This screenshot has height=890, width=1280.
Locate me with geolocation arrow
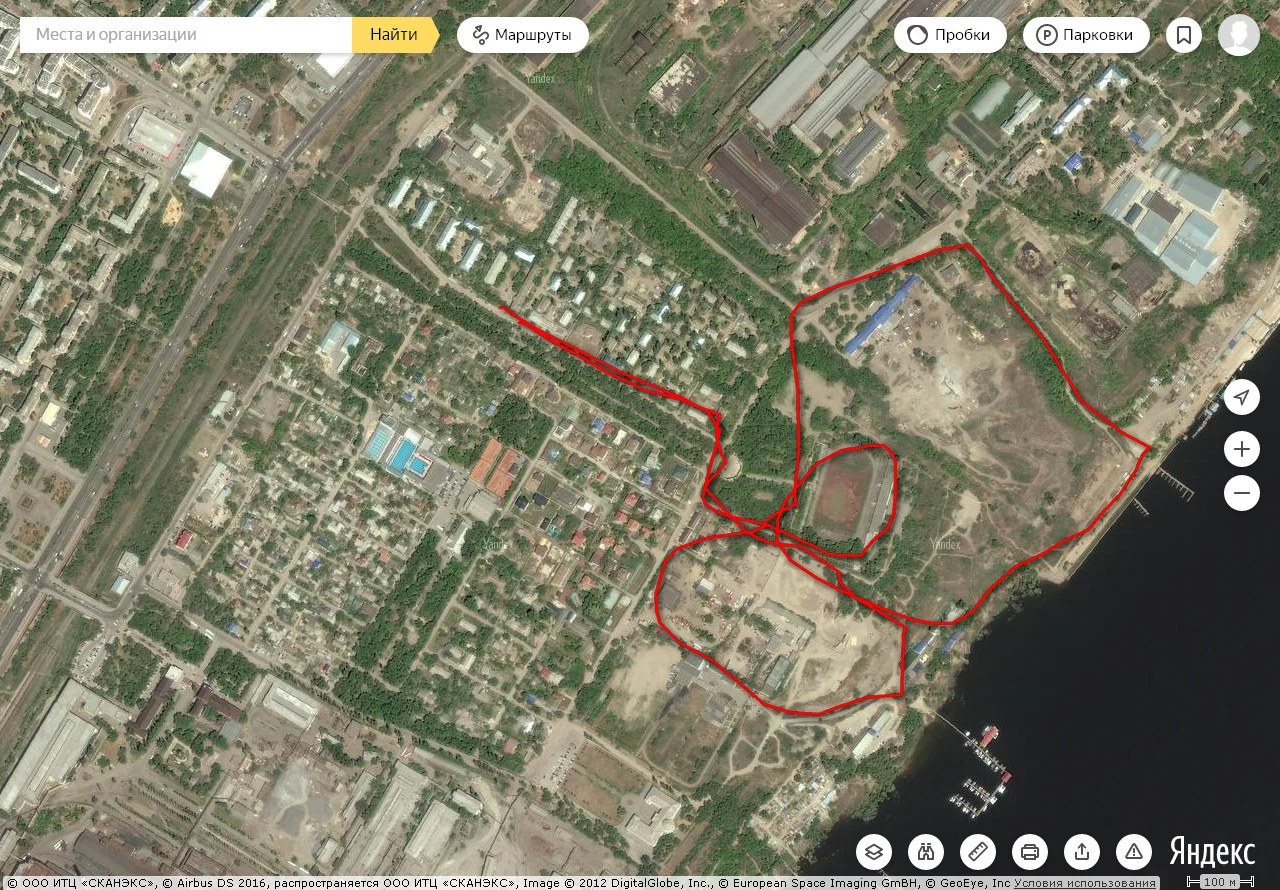point(1242,397)
